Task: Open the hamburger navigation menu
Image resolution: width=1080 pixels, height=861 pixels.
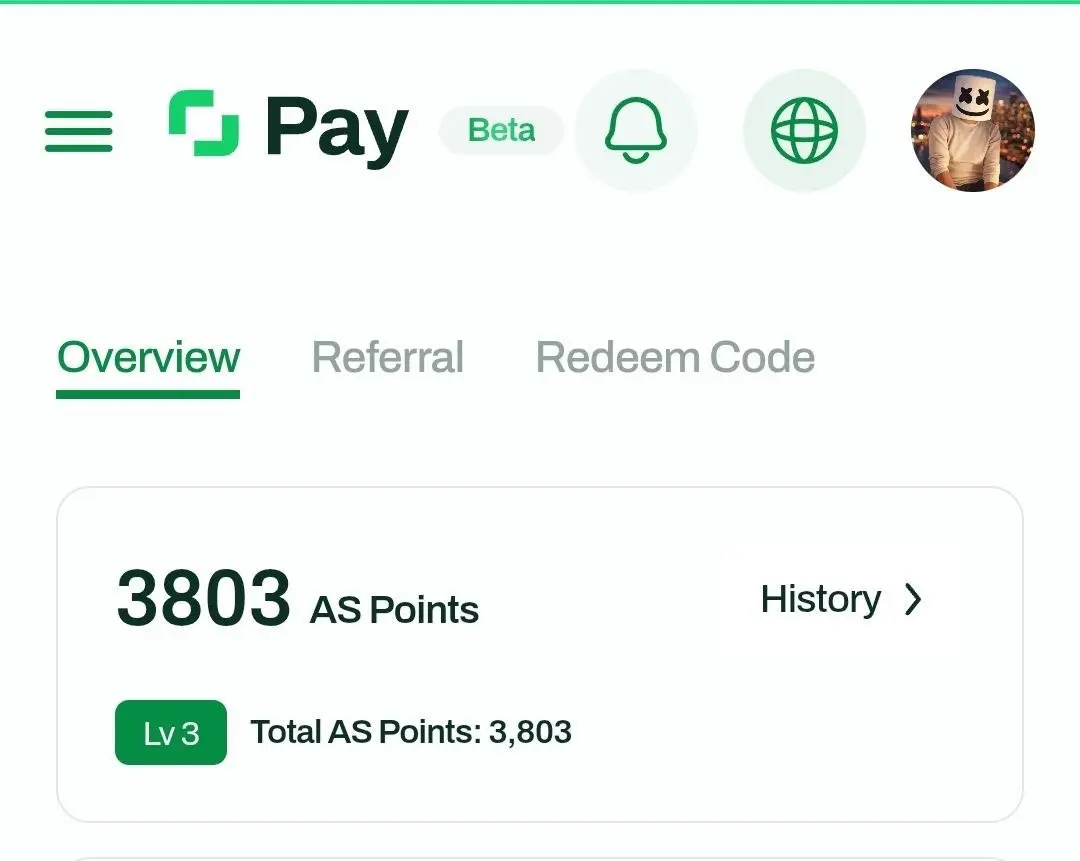Action: click(79, 131)
